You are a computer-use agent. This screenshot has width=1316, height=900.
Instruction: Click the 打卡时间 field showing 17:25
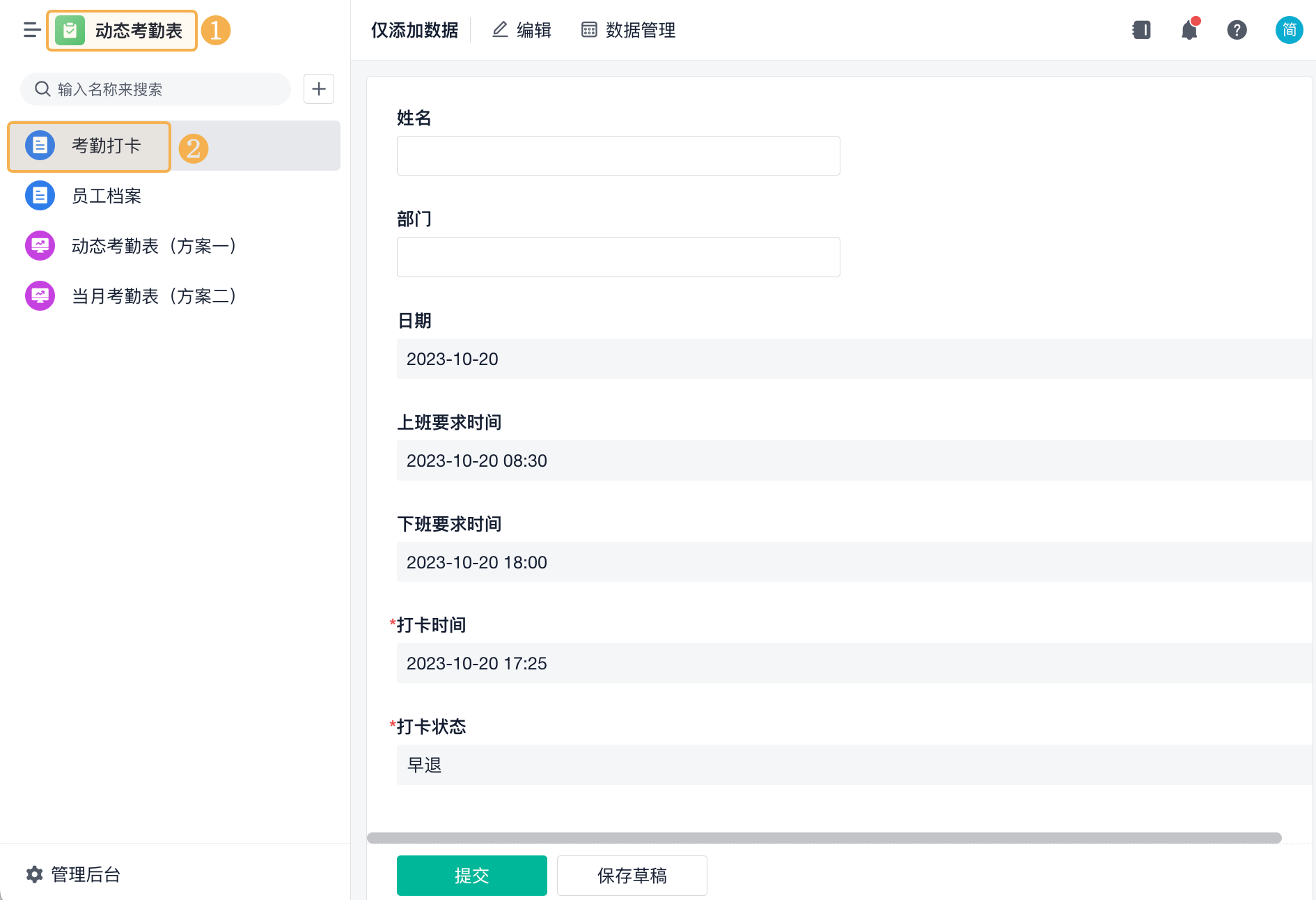pos(854,663)
